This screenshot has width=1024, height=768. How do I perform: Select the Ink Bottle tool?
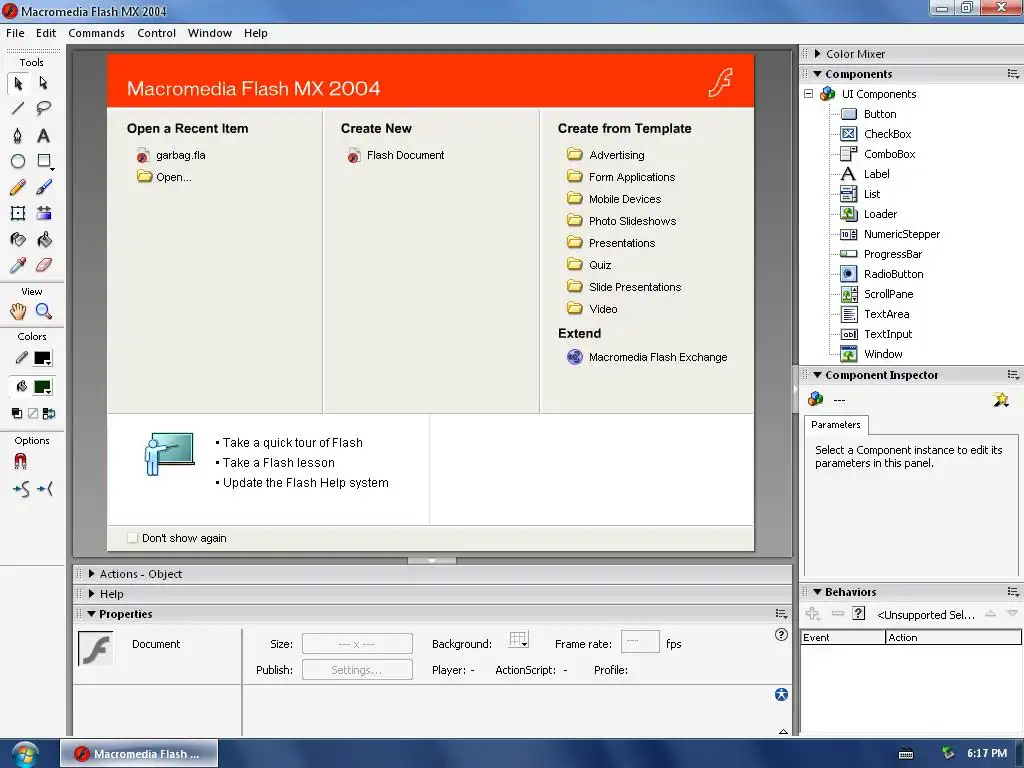pyautogui.click(x=18, y=240)
